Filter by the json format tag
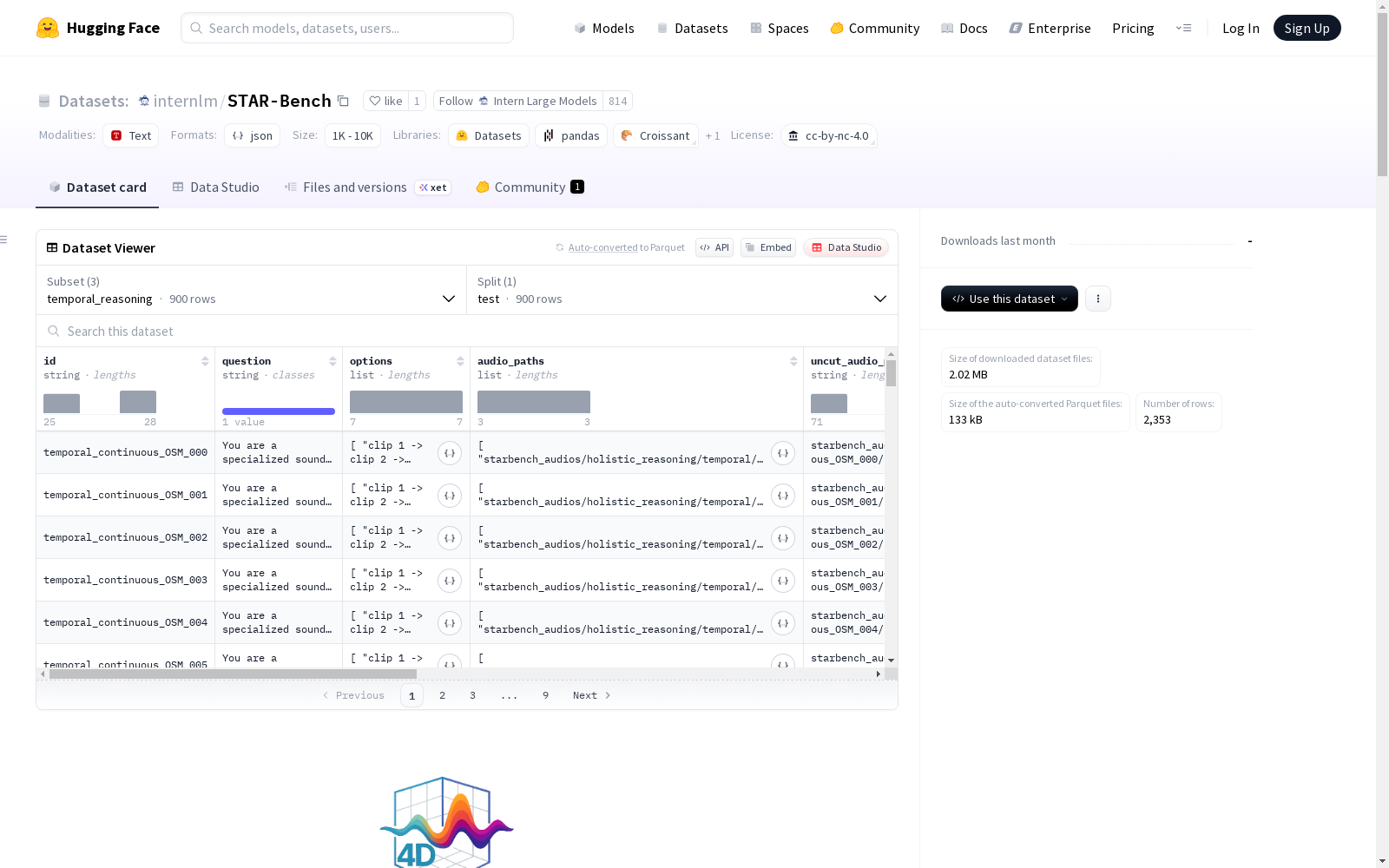The height and width of the screenshot is (868, 1389). tap(253, 135)
